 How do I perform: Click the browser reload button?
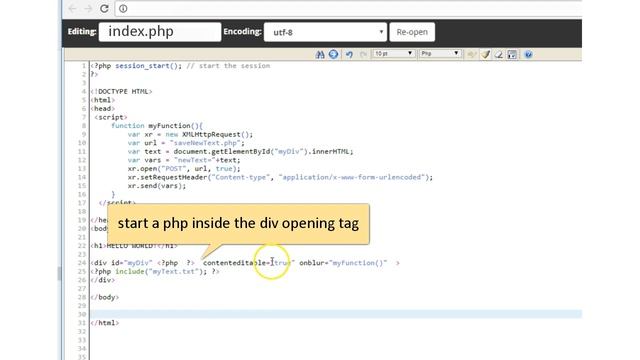click(x=104, y=8)
